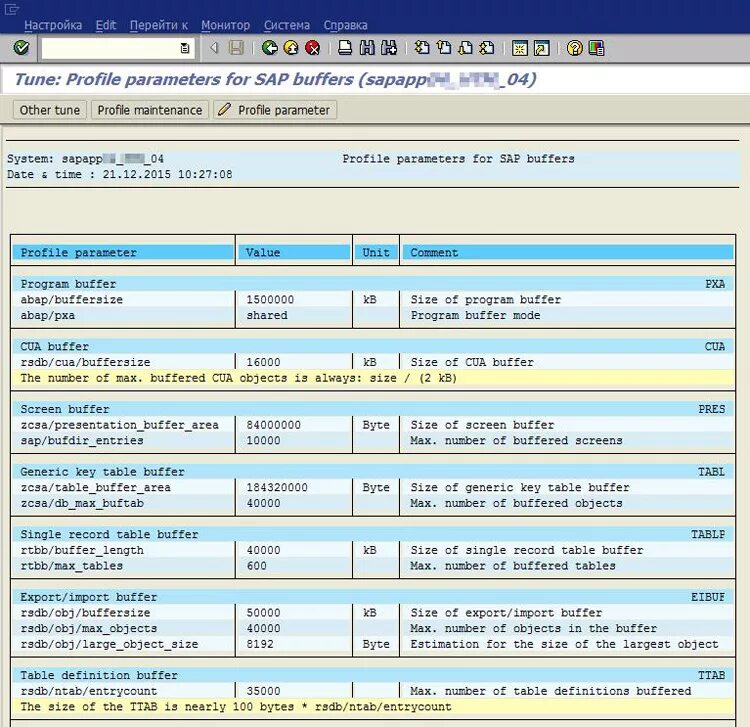Select the zcsa/db_max_buftab parameter
This screenshot has height=727, width=750.
(x=82, y=503)
